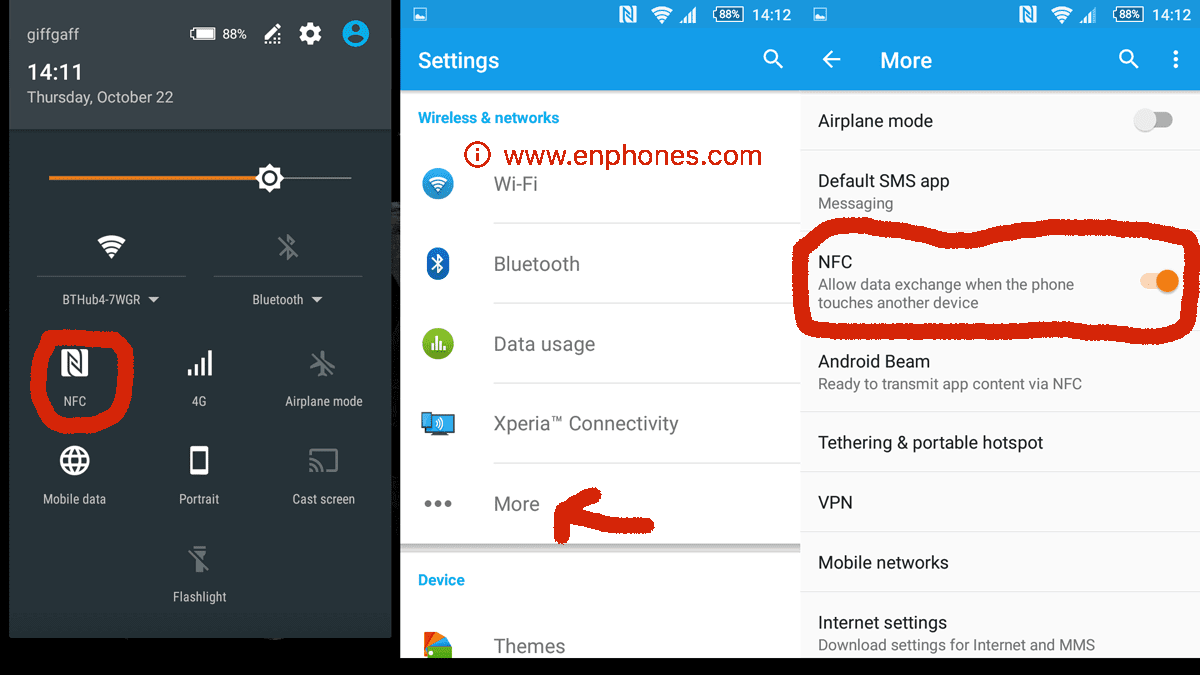Image resolution: width=1200 pixels, height=675 pixels.
Task: Open Xperia Connectivity settings
Action: [x=600, y=424]
